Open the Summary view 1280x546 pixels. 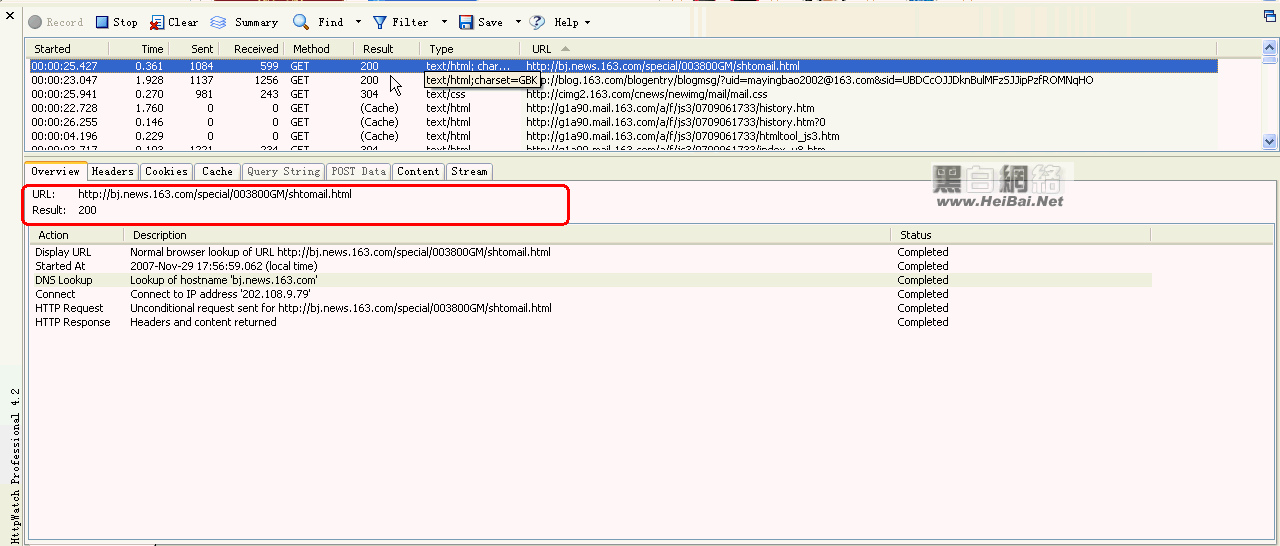pos(244,22)
